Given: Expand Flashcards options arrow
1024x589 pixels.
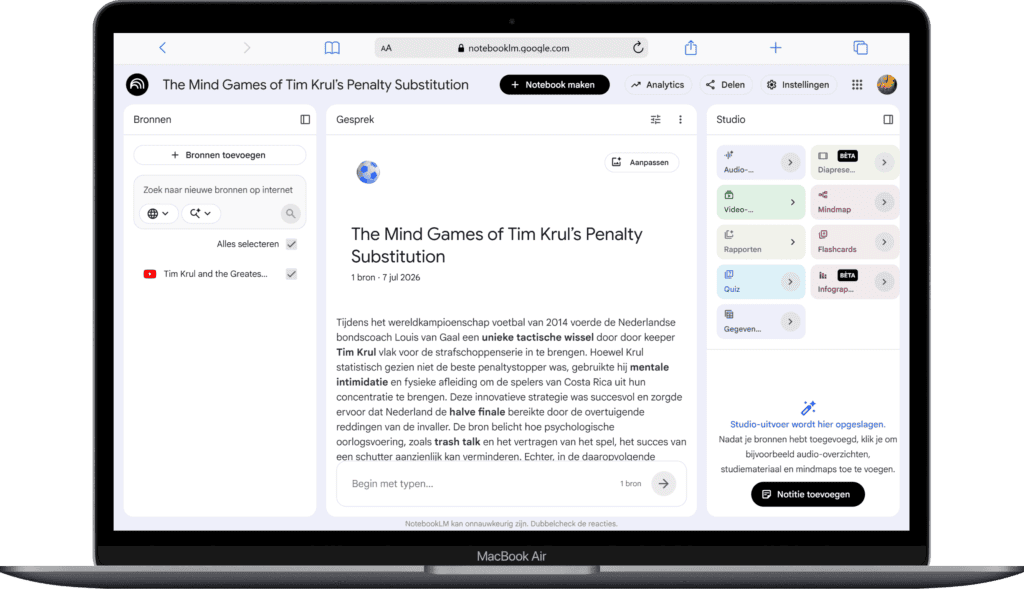Looking at the screenshot, I should click(884, 242).
